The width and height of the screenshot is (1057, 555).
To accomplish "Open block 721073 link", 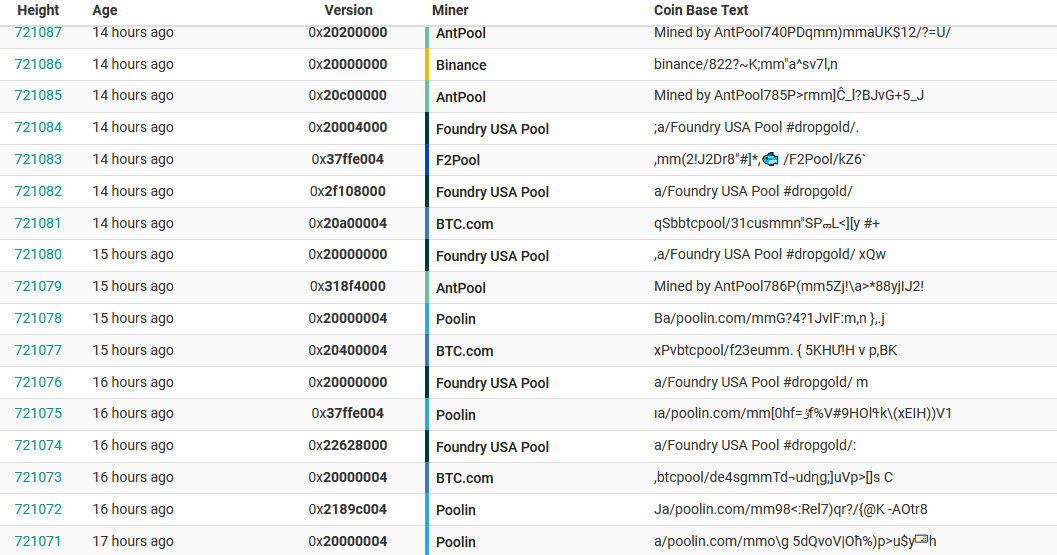I will 38,477.
